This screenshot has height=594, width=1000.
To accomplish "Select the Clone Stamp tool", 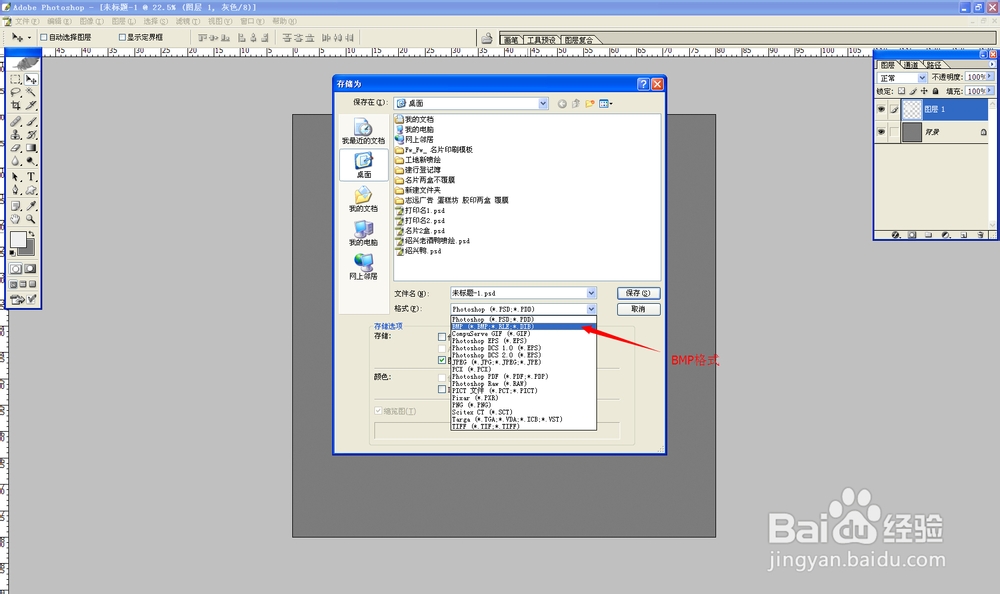I will point(16,135).
